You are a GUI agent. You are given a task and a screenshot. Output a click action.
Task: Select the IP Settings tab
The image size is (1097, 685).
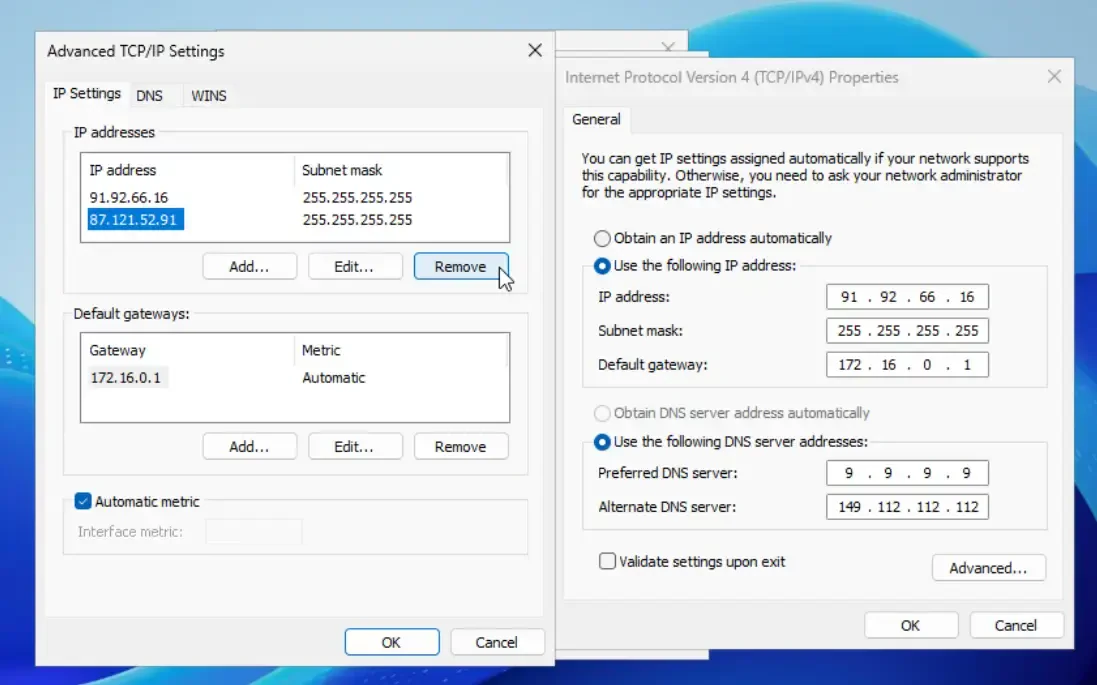[x=87, y=94]
